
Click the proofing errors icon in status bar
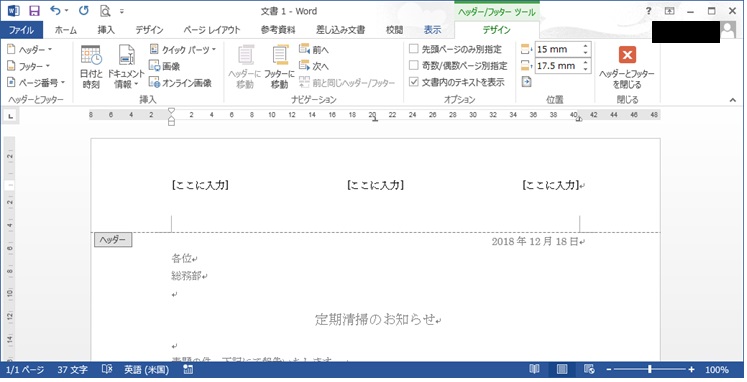pyautogui.click(x=107, y=369)
